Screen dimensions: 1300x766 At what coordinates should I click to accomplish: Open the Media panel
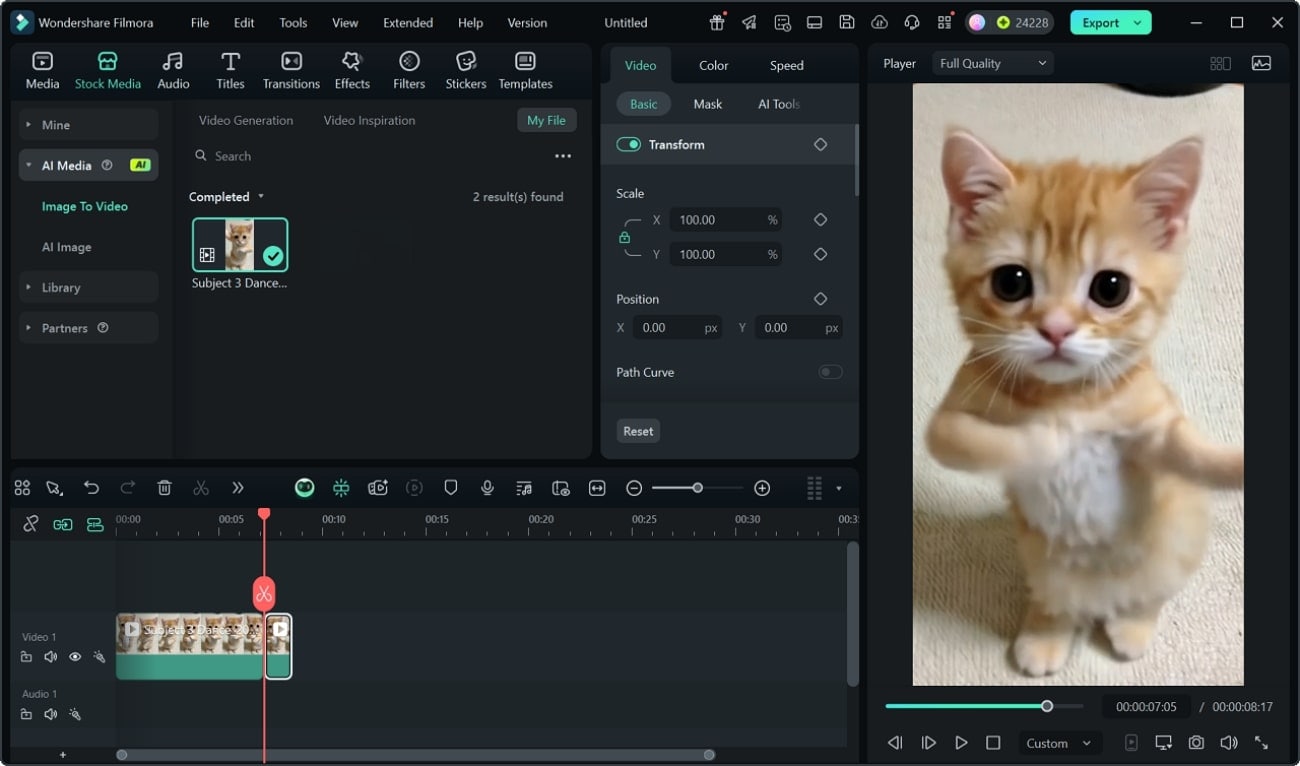(42, 71)
